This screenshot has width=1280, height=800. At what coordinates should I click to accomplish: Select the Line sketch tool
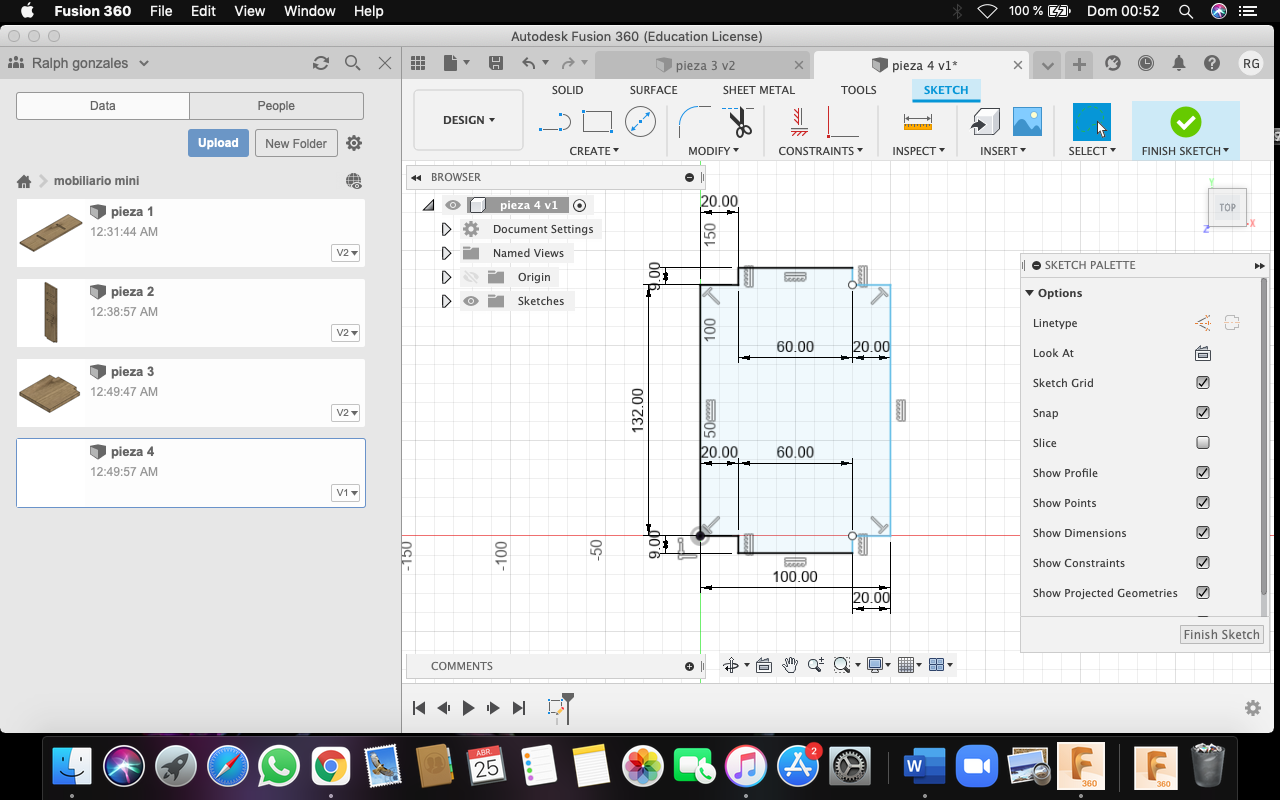554,122
